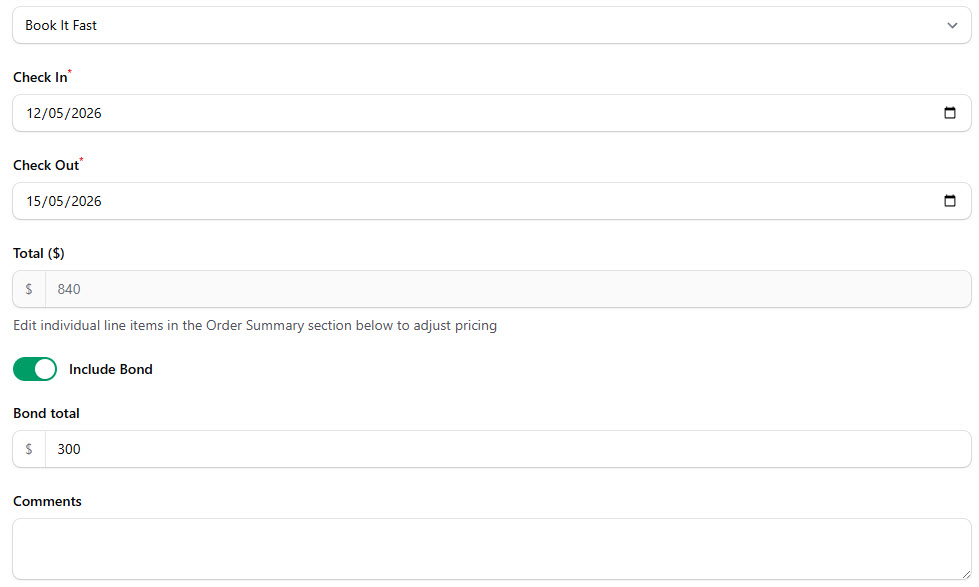
Task: Click the dollar sign beside Total field
Action: coord(29,289)
